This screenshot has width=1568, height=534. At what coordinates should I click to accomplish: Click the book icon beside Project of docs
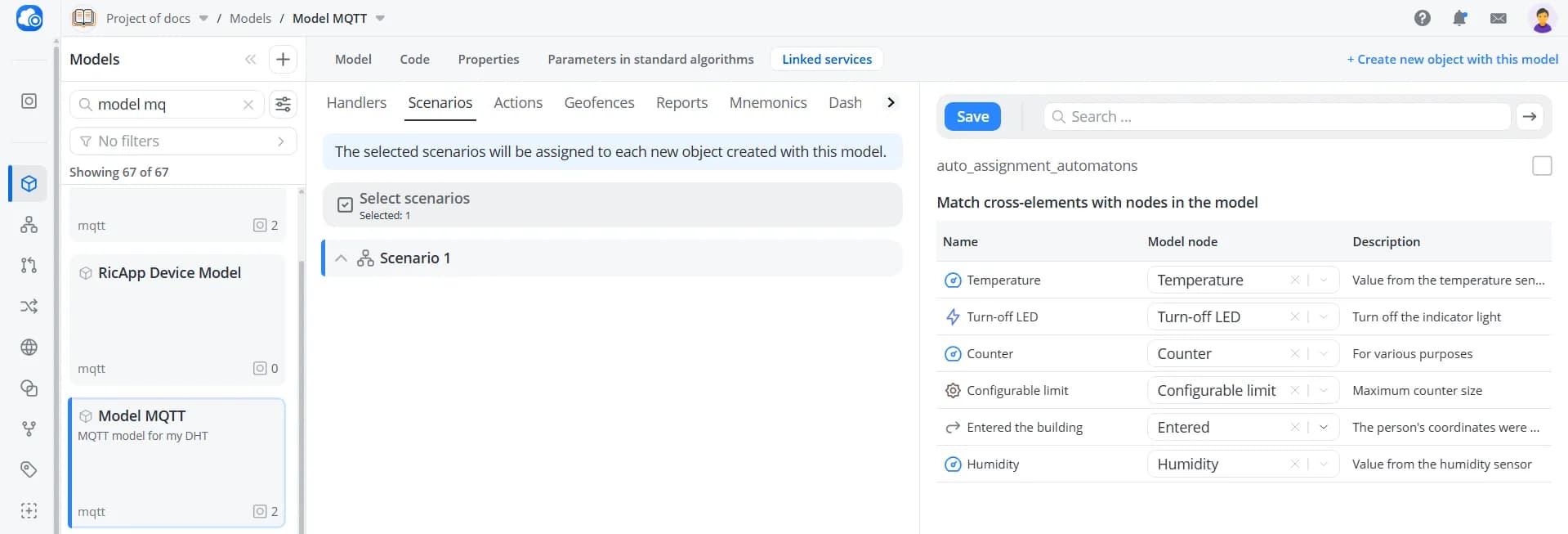83,18
